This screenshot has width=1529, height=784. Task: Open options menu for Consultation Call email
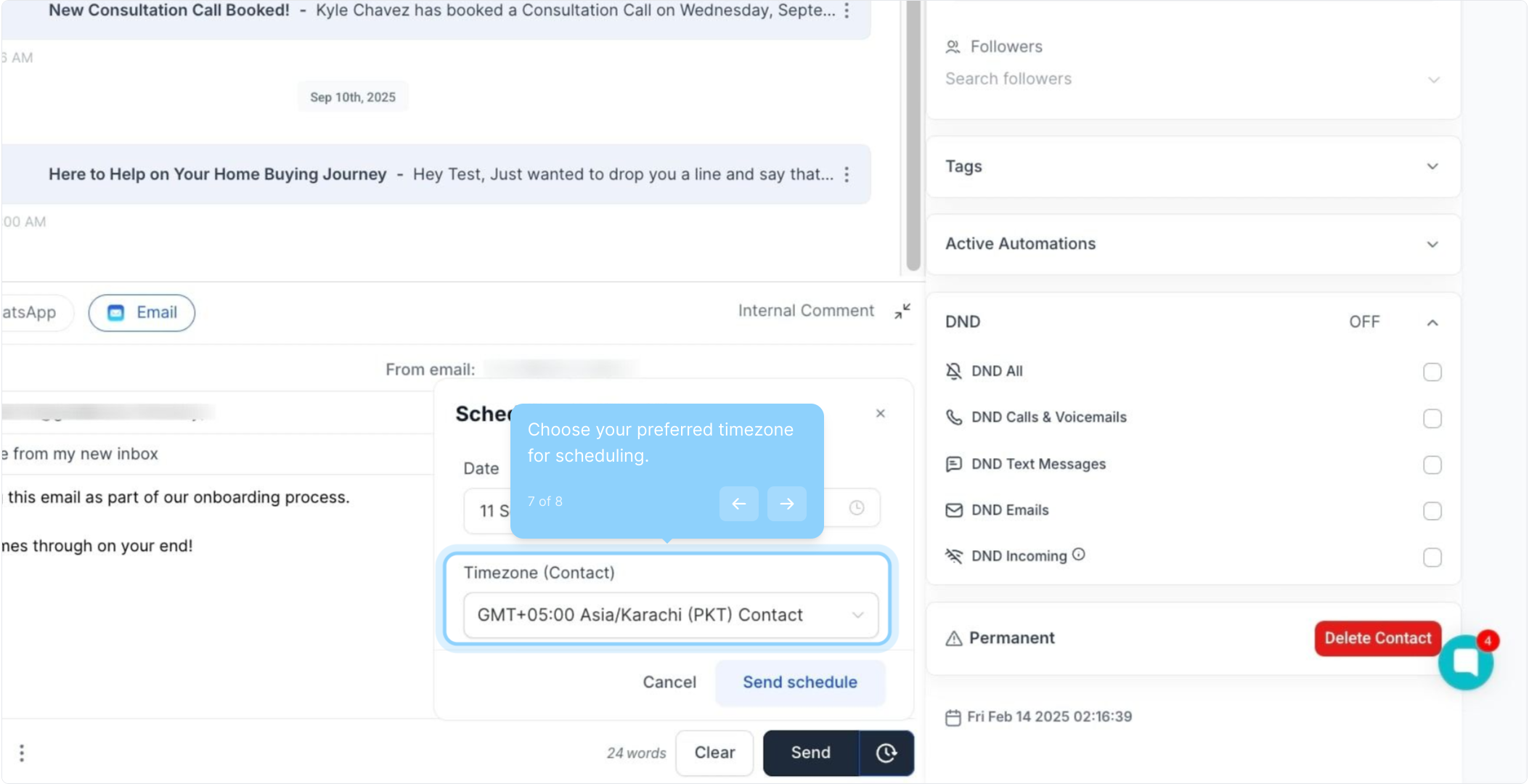coord(847,10)
